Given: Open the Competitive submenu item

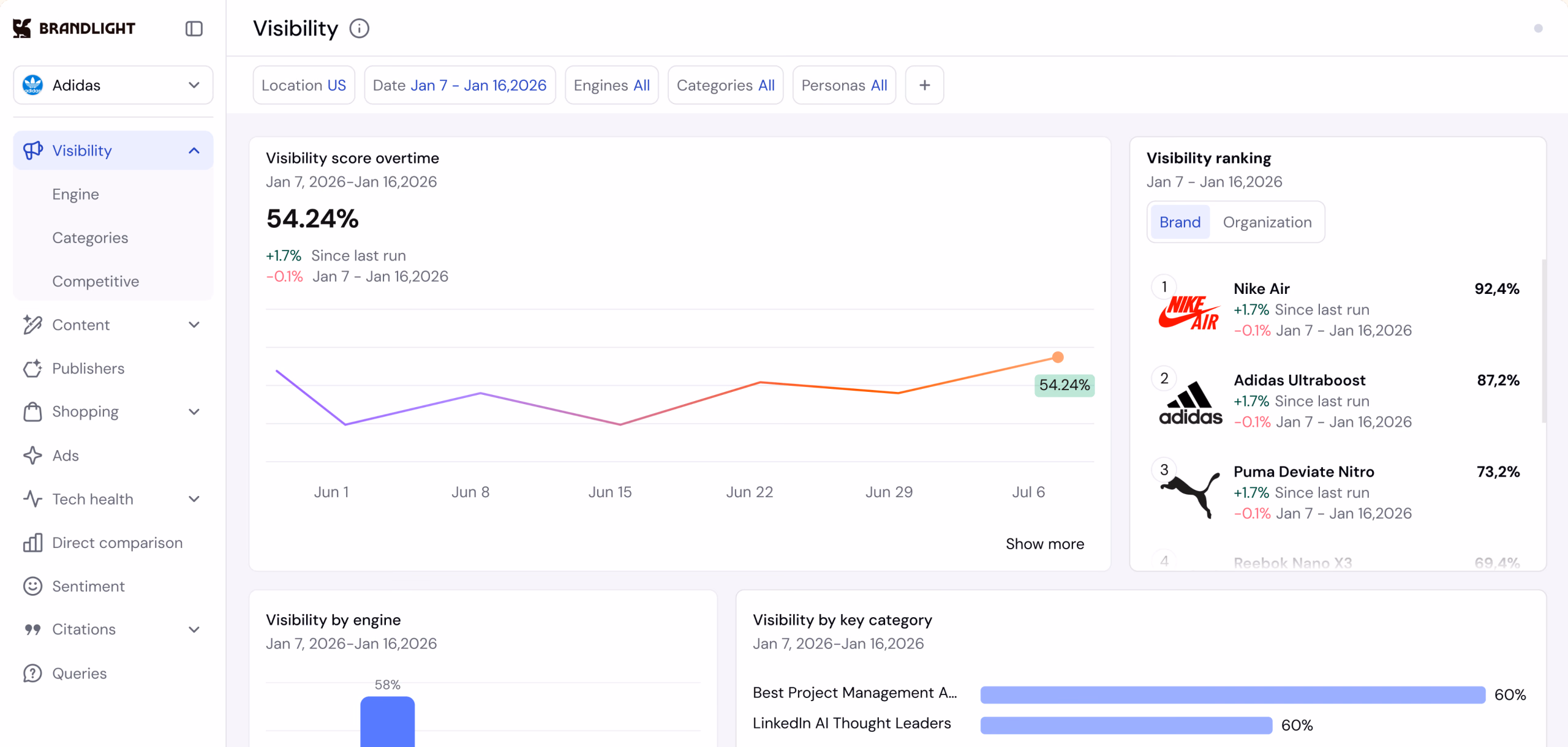Looking at the screenshot, I should coord(96,281).
